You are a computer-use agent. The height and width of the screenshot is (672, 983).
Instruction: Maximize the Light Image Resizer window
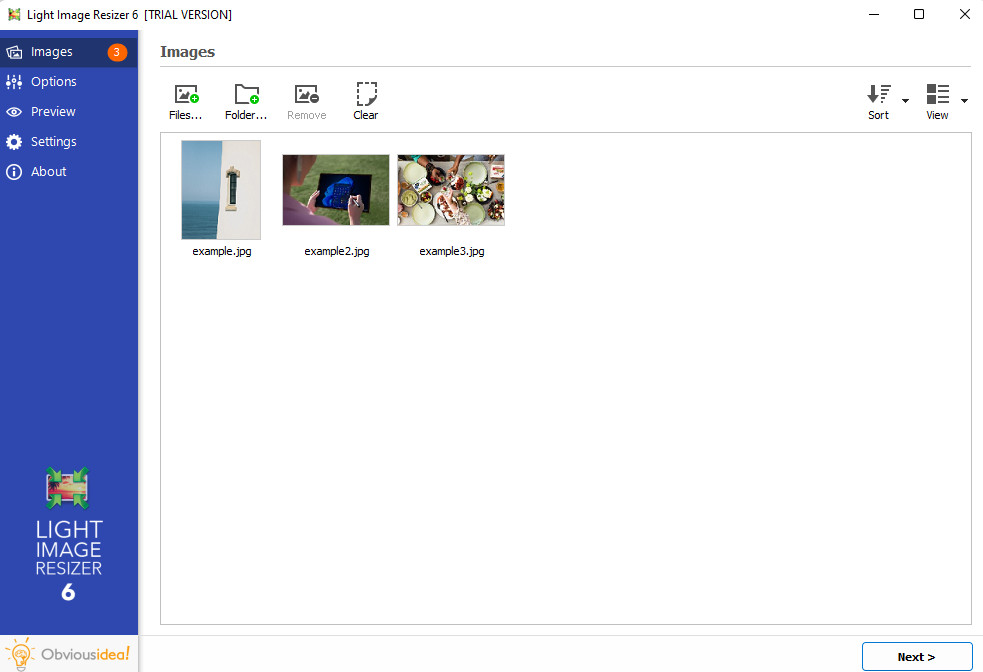[919, 14]
